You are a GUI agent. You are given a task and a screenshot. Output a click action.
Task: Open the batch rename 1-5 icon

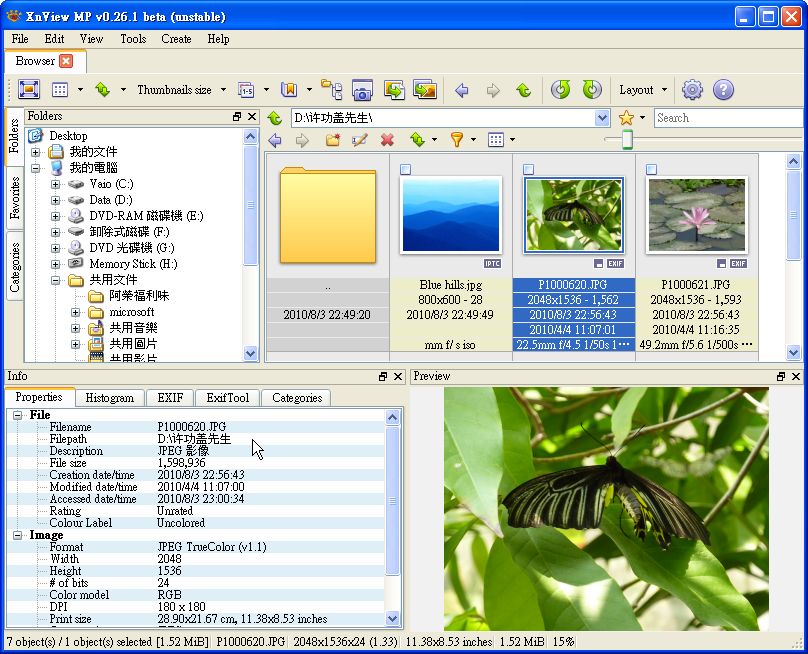click(x=246, y=90)
